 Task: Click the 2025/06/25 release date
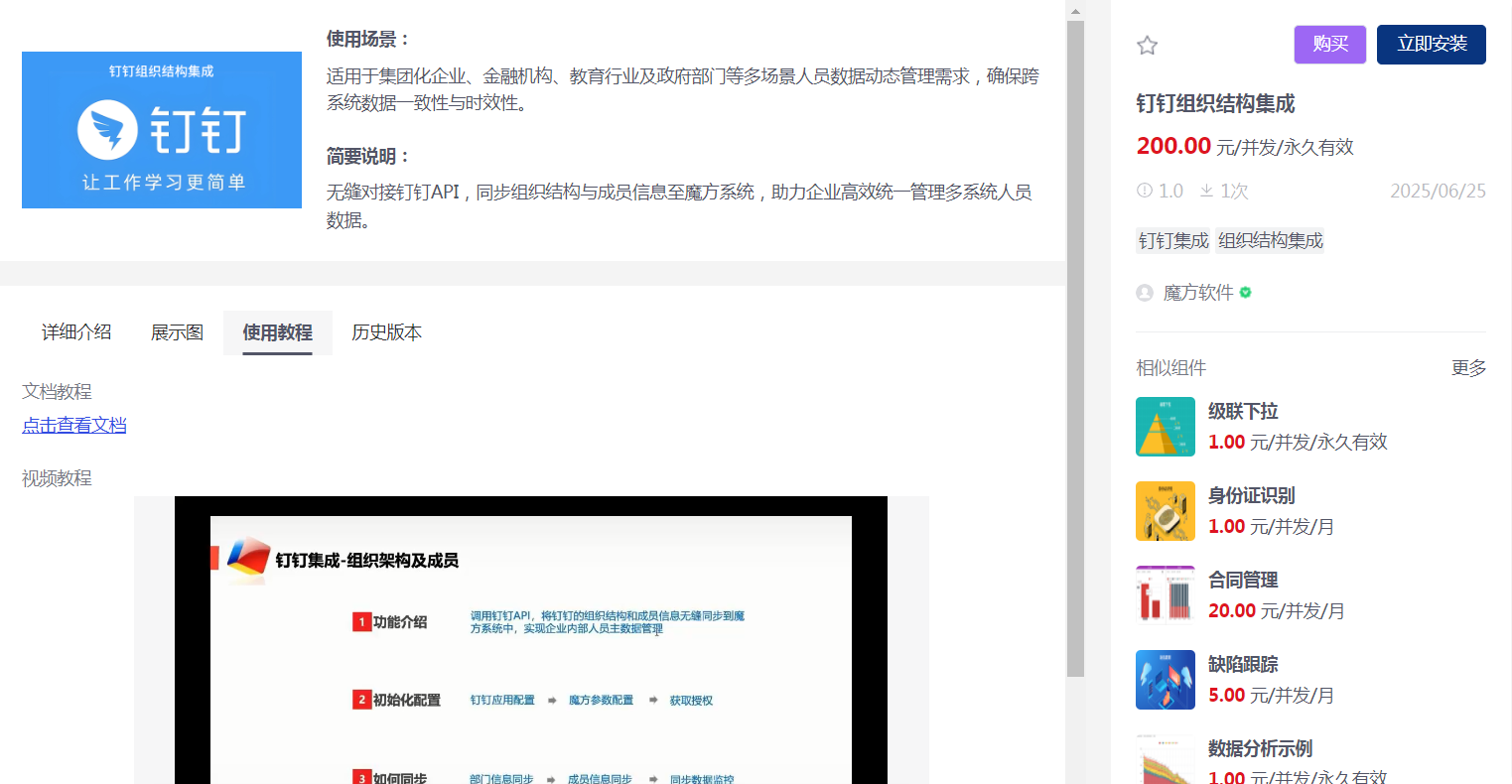click(x=1438, y=191)
